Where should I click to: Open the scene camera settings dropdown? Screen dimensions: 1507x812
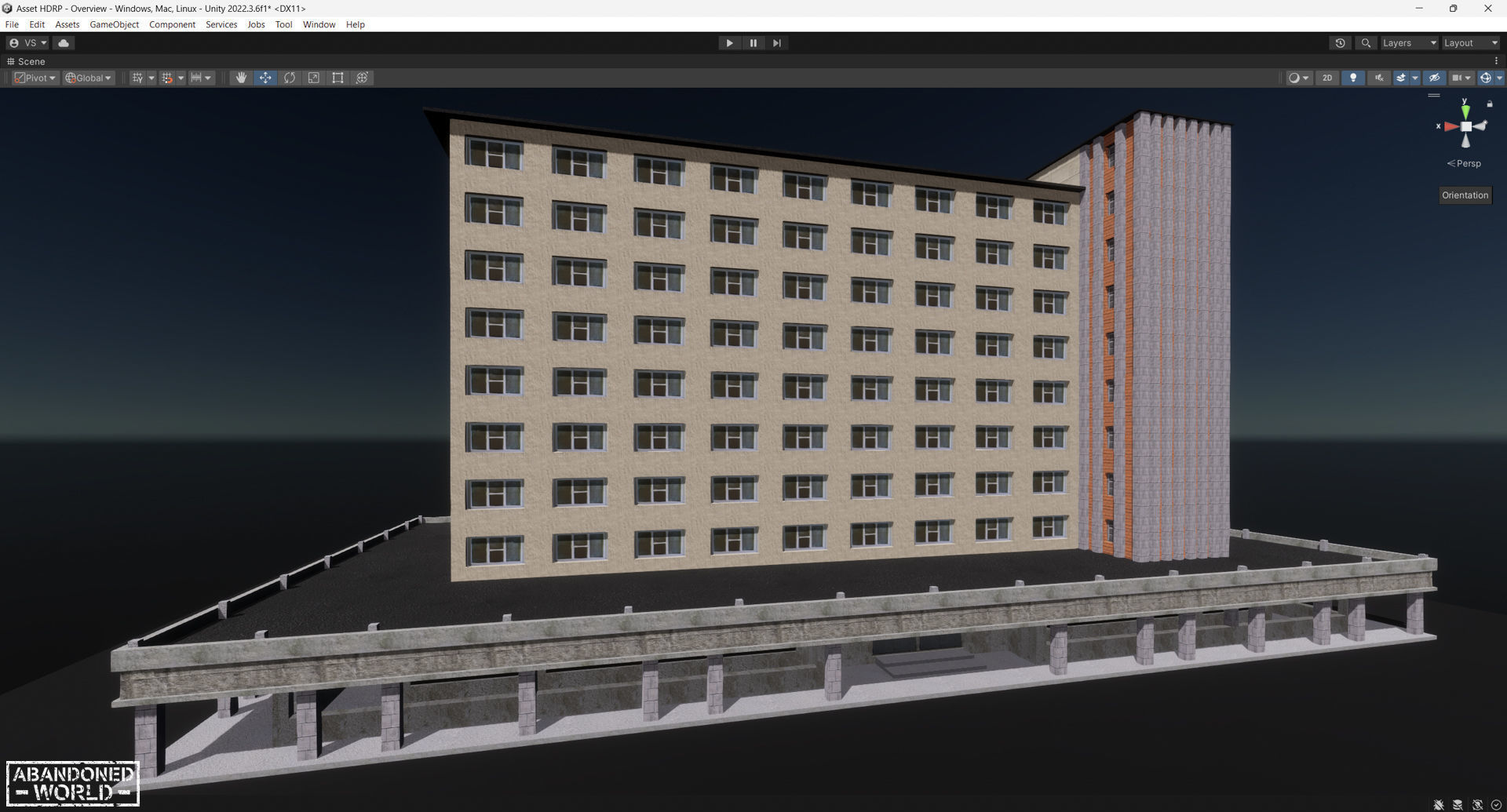(x=1461, y=78)
